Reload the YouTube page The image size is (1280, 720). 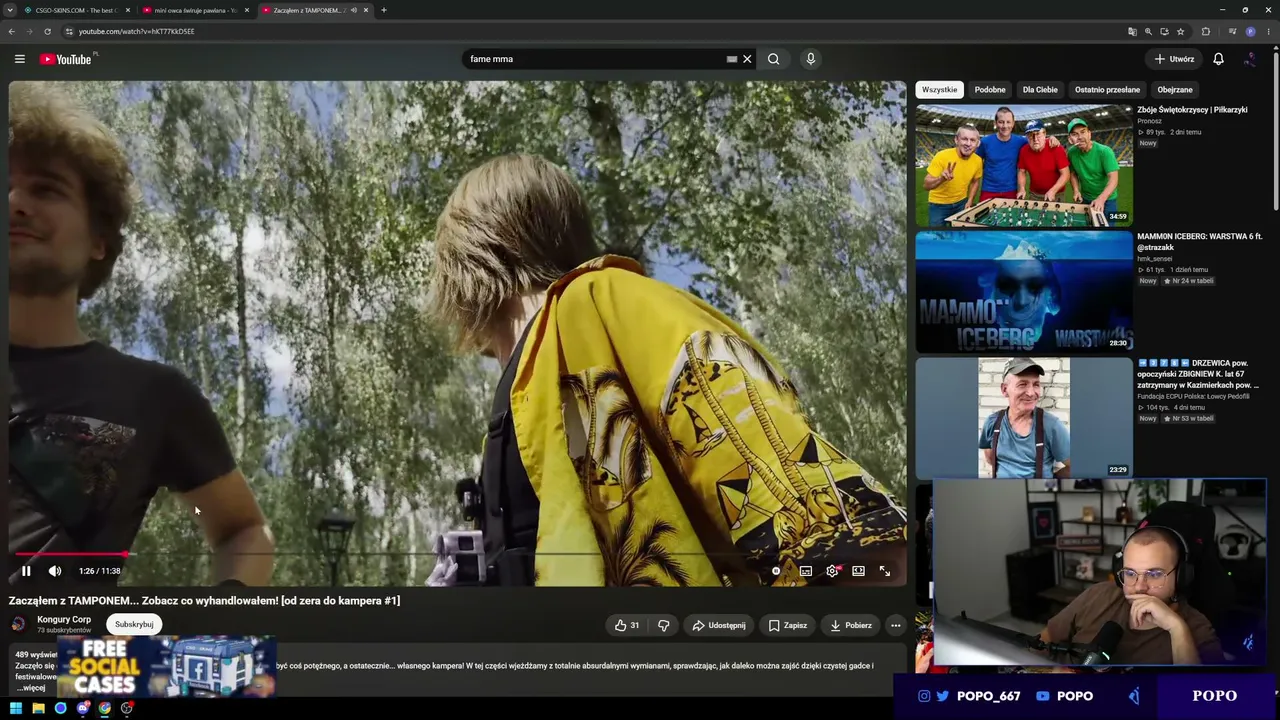tap(47, 31)
